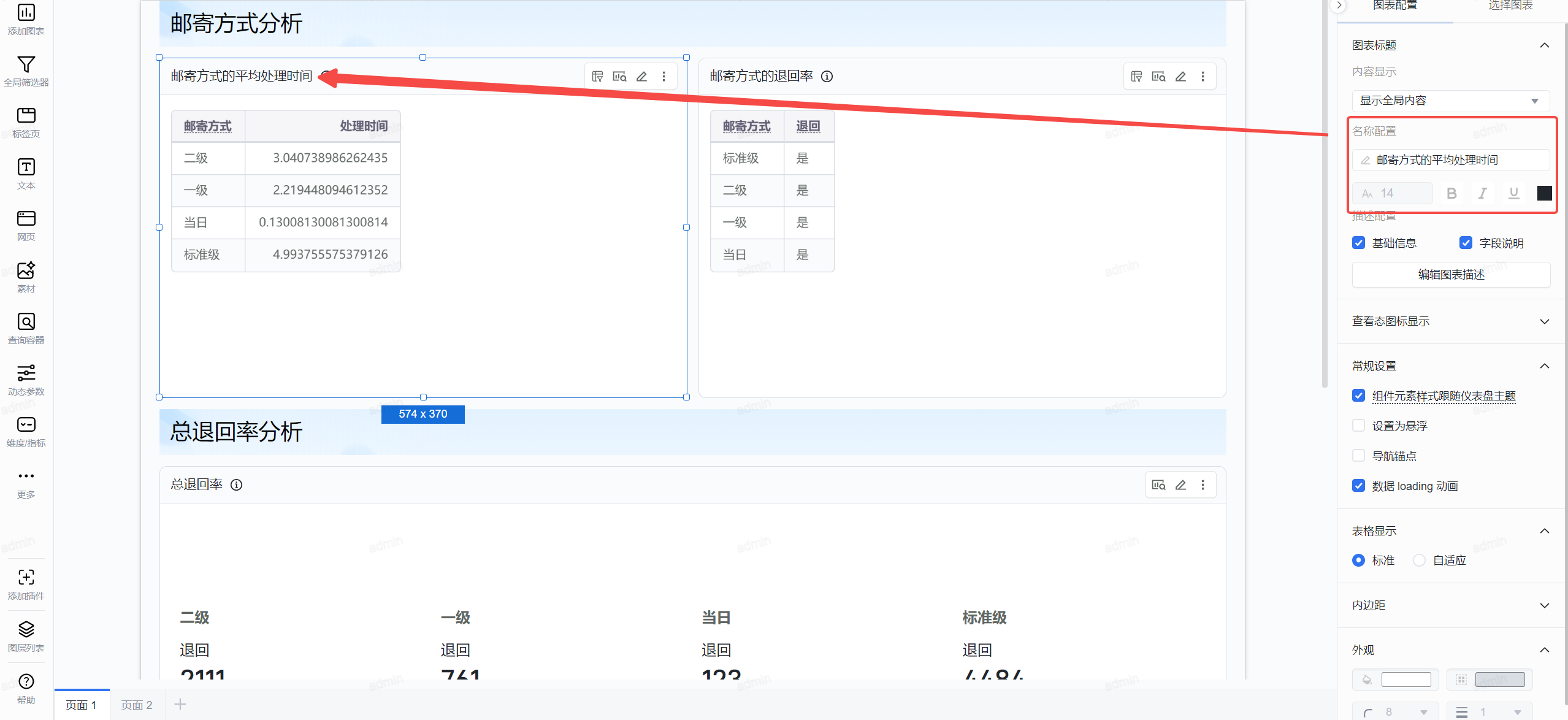Click data preview icon on 总退回率 chart

1158,485
